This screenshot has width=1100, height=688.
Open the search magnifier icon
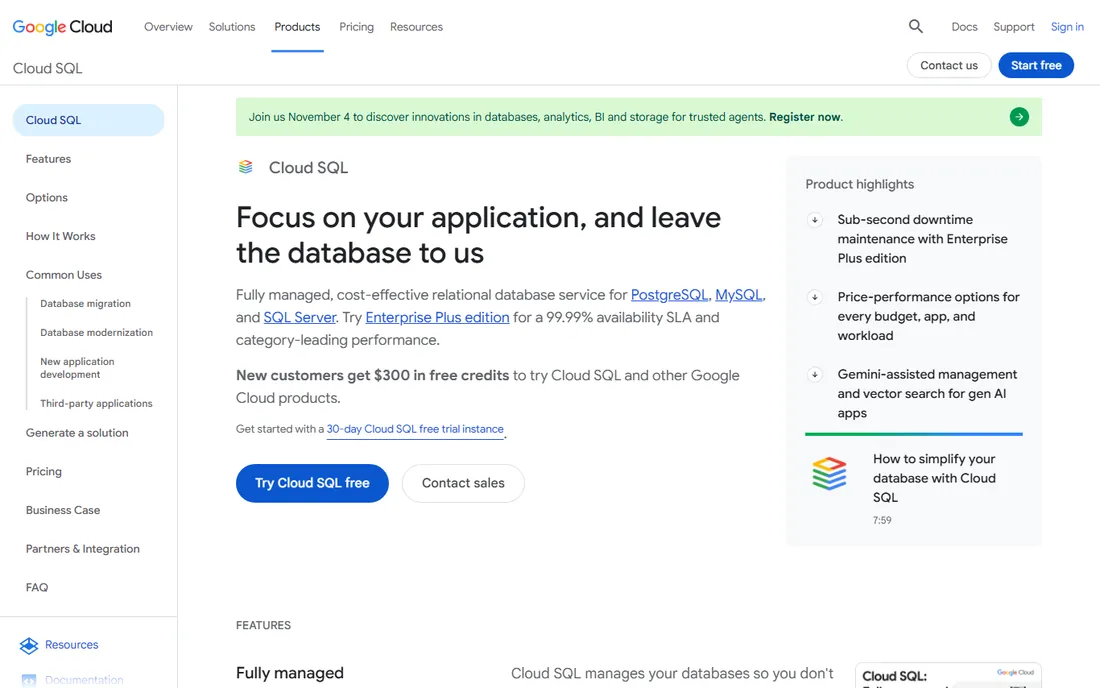(x=915, y=27)
